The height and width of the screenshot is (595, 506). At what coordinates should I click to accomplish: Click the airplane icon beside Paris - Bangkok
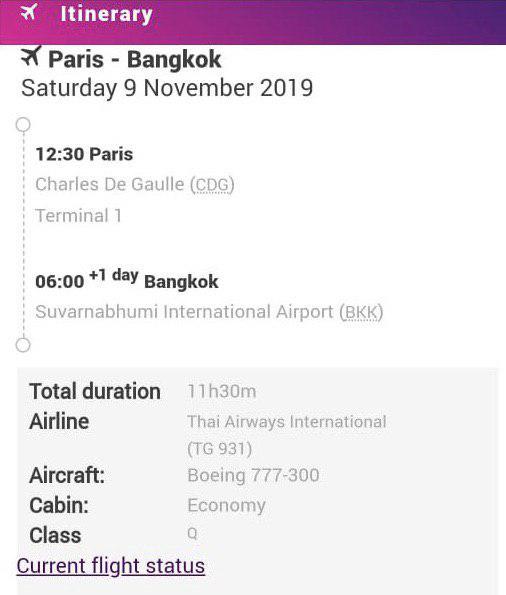tap(31, 56)
